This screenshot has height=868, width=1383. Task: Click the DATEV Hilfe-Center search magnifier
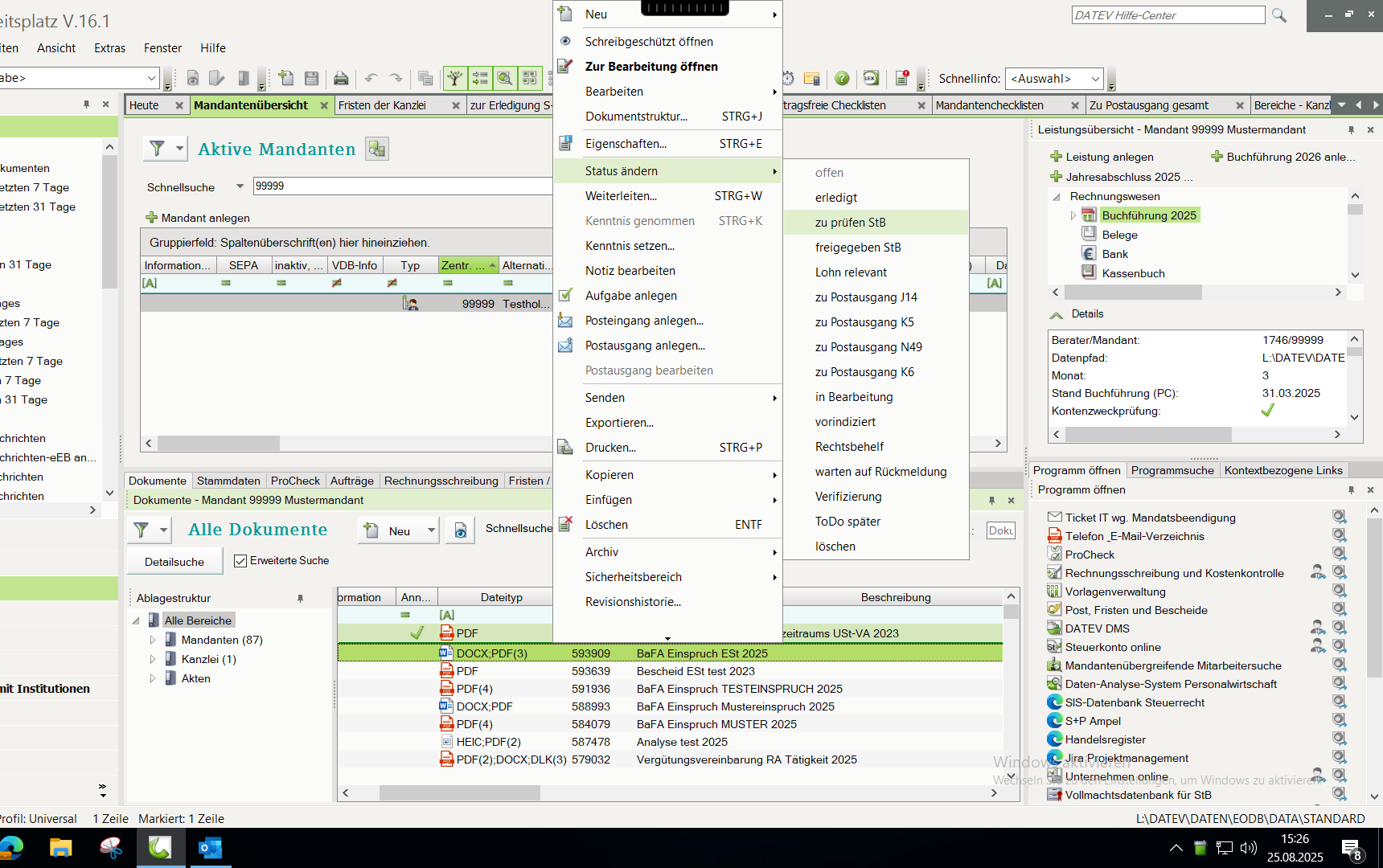1279,15
